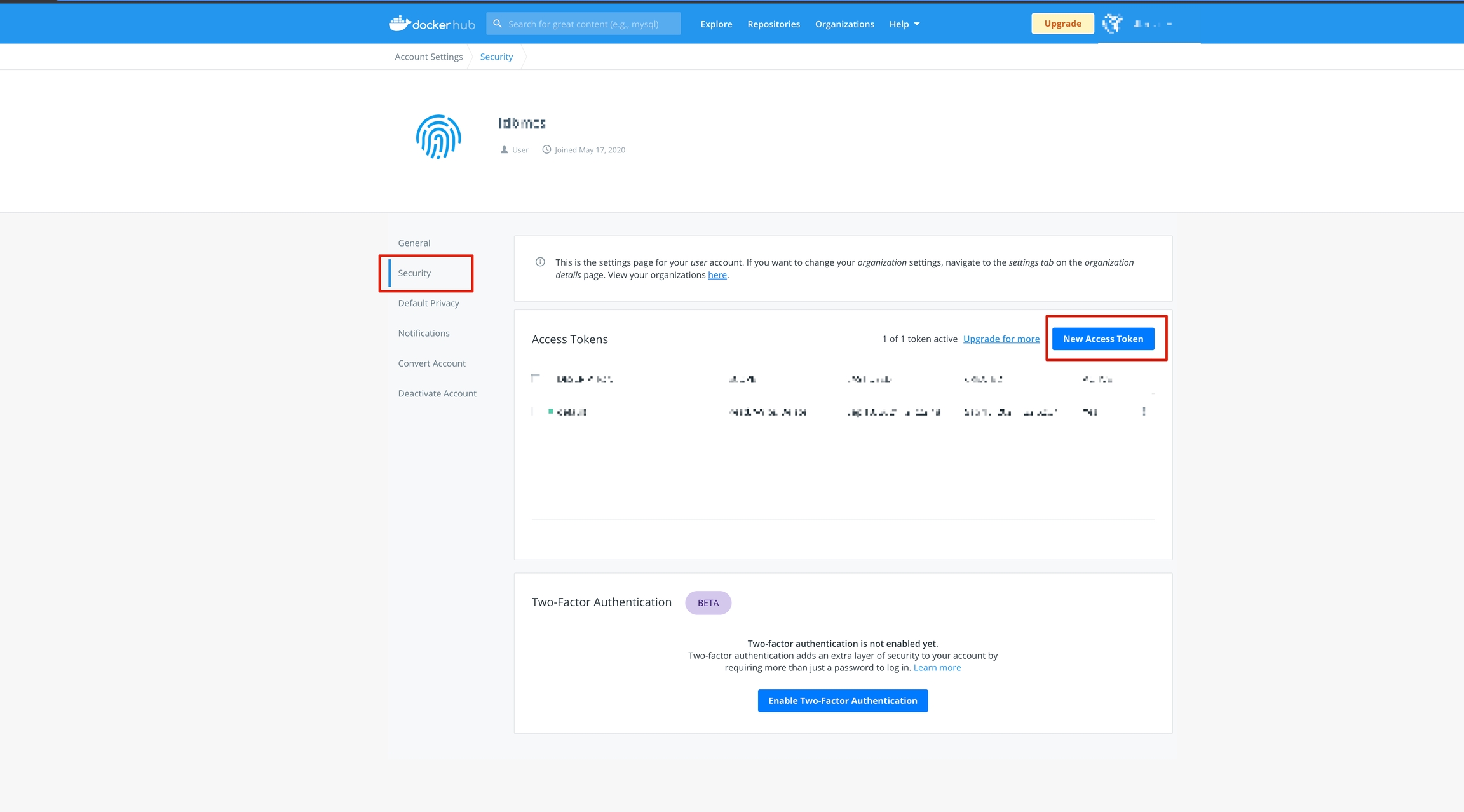Click the clock icon beside join date

pyautogui.click(x=546, y=149)
